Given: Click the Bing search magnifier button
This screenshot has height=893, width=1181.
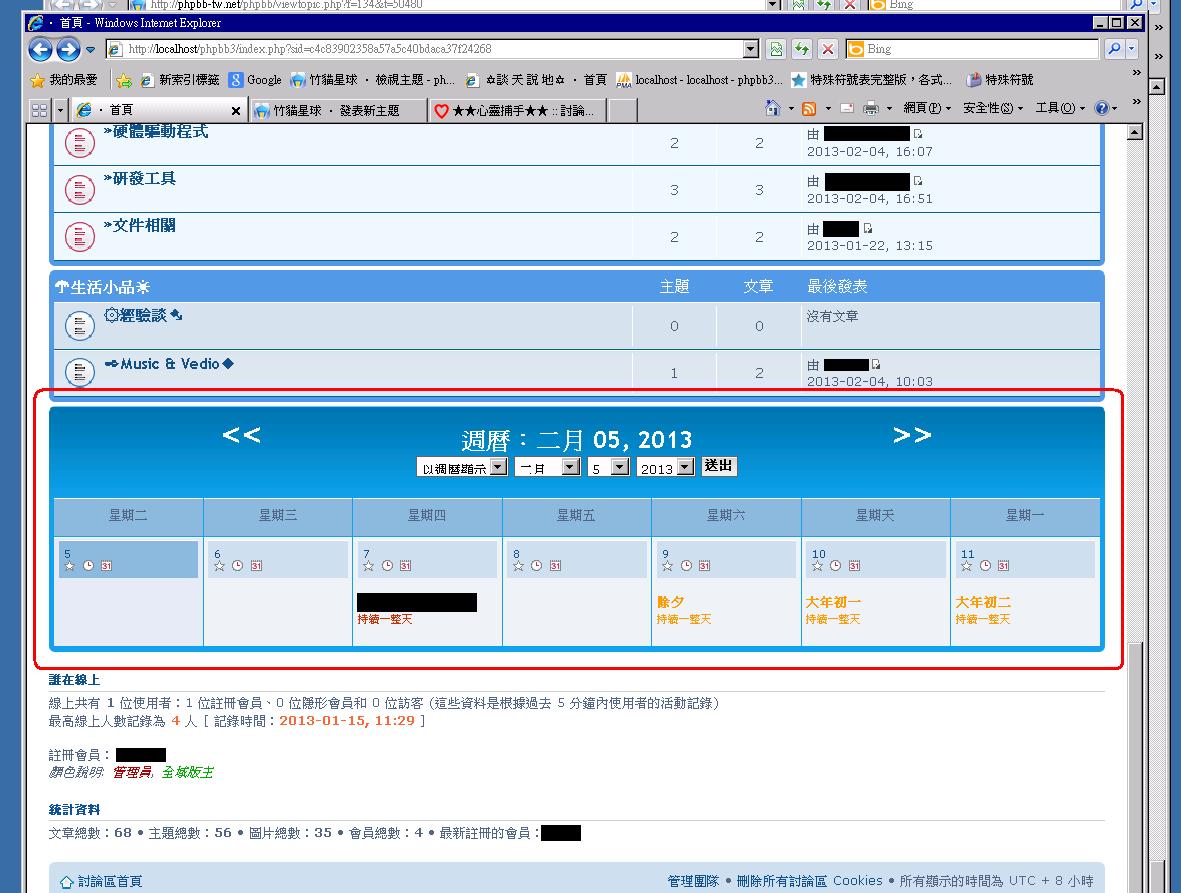Looking at the screenshot, I should point(1114,49).
